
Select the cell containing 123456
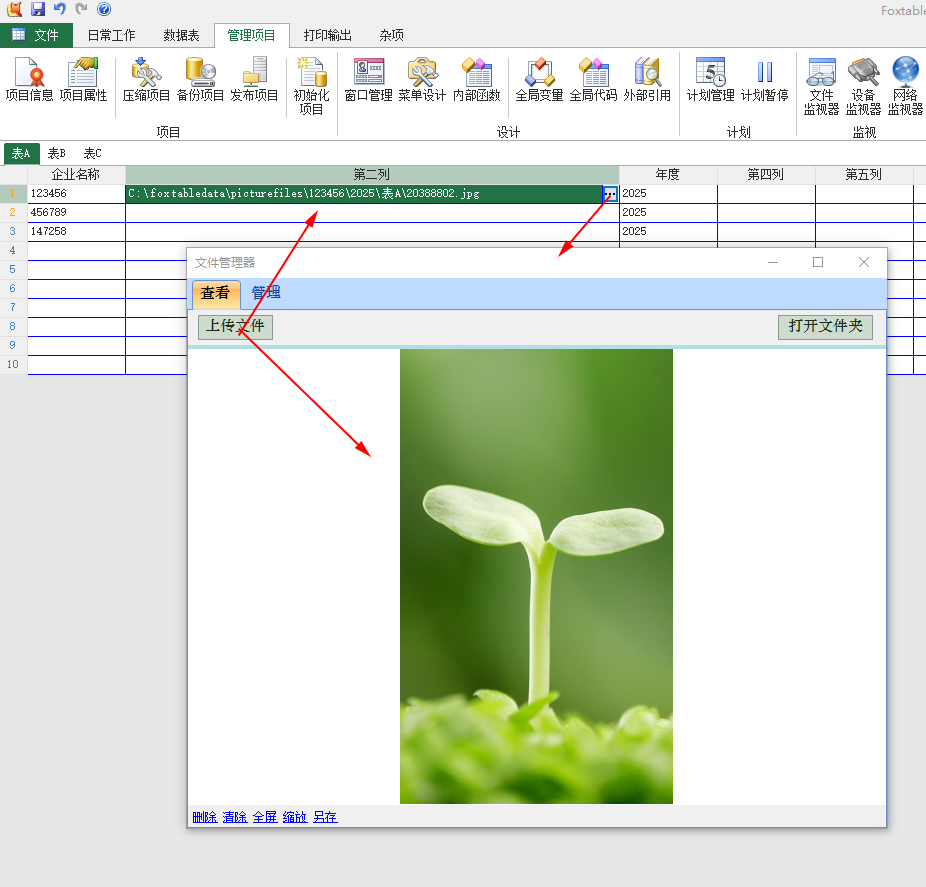click(76, 194)
